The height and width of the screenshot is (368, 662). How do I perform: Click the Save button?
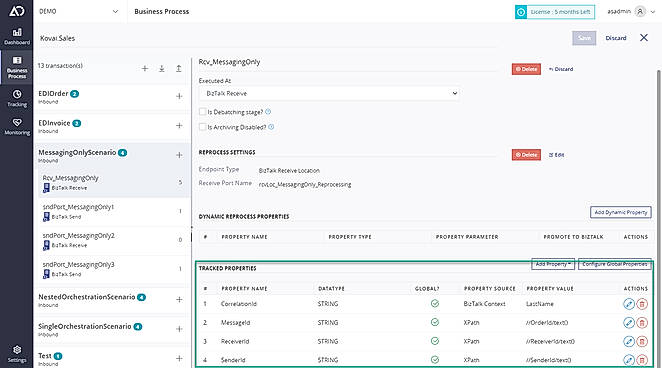(584, 38)
